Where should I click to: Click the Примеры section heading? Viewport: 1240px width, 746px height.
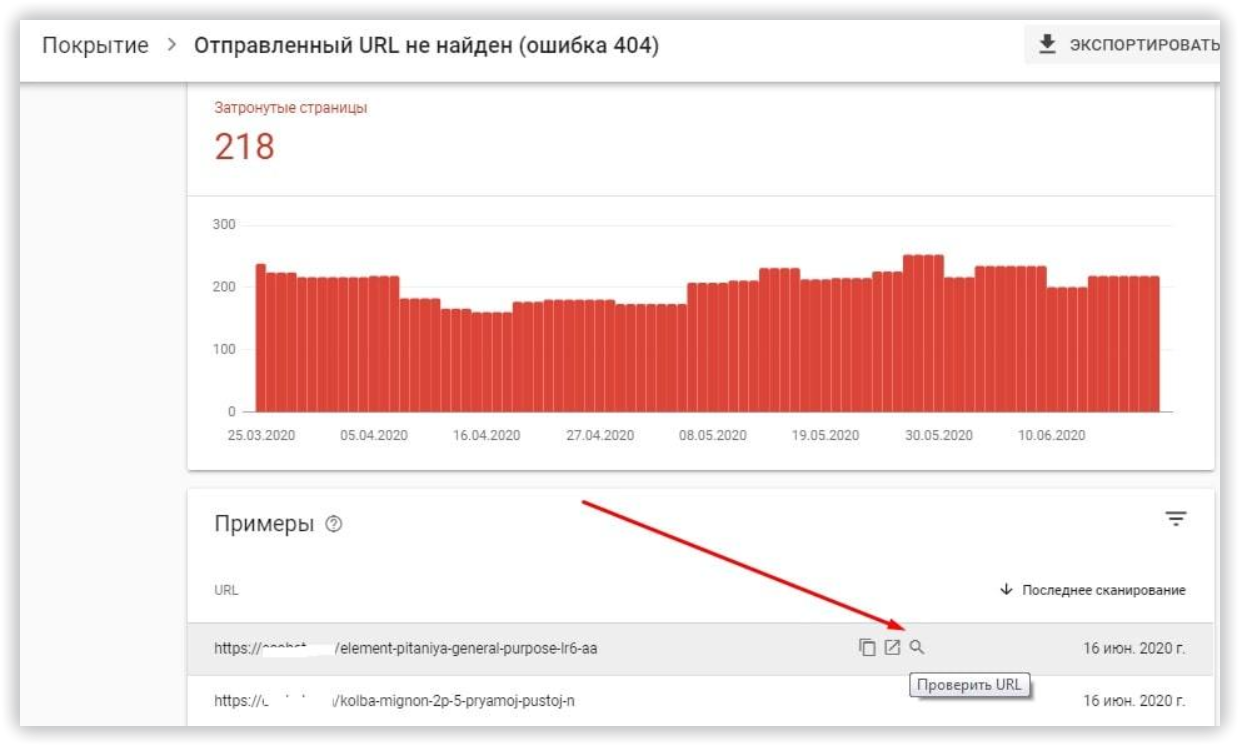[264, 524]
